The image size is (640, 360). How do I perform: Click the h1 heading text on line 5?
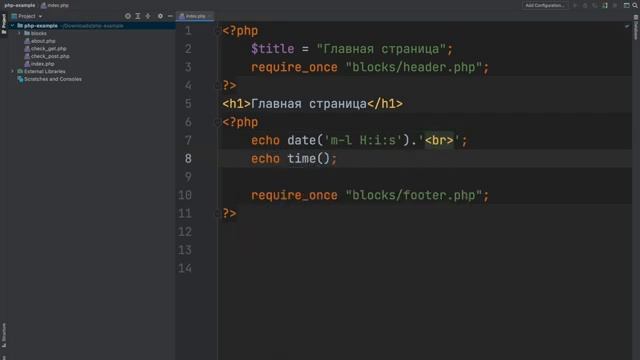tap(309, 104)
